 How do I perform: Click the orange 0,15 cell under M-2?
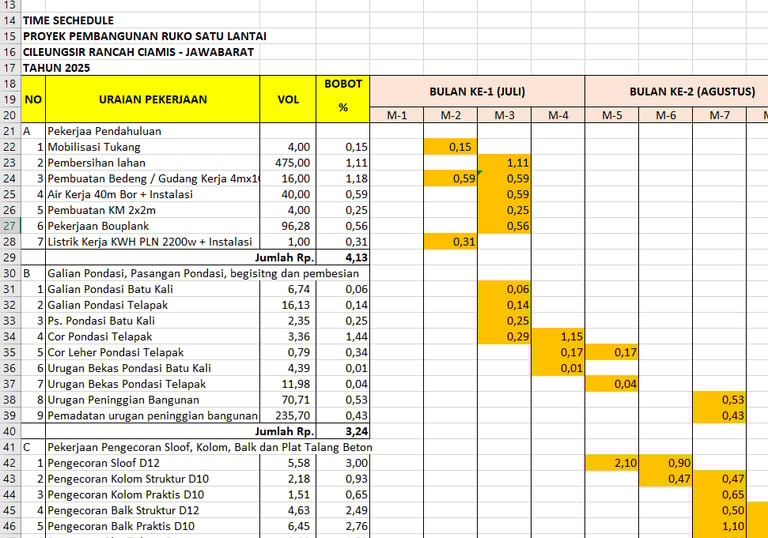(451, 147)
